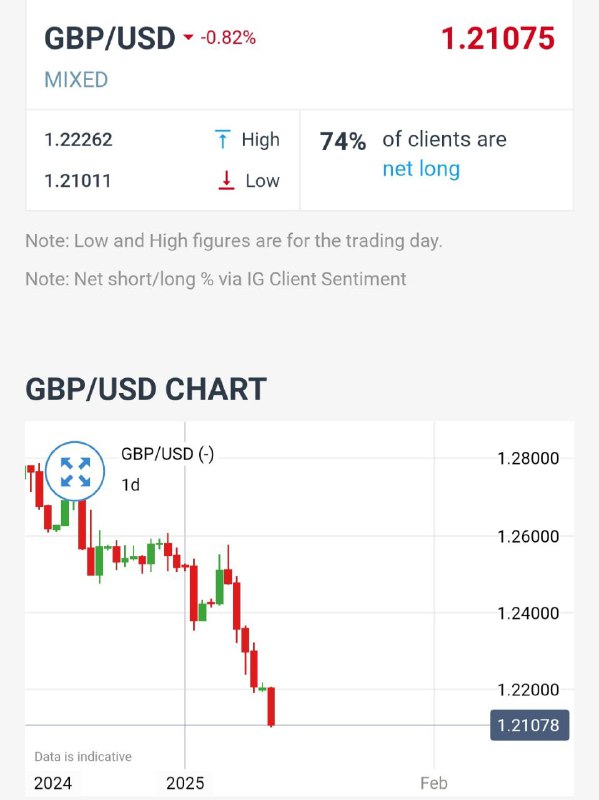This screenshot has width=599, height=800.
Task: Click the red down-arrow beside GBP/USD
Action: coord(188,37)
